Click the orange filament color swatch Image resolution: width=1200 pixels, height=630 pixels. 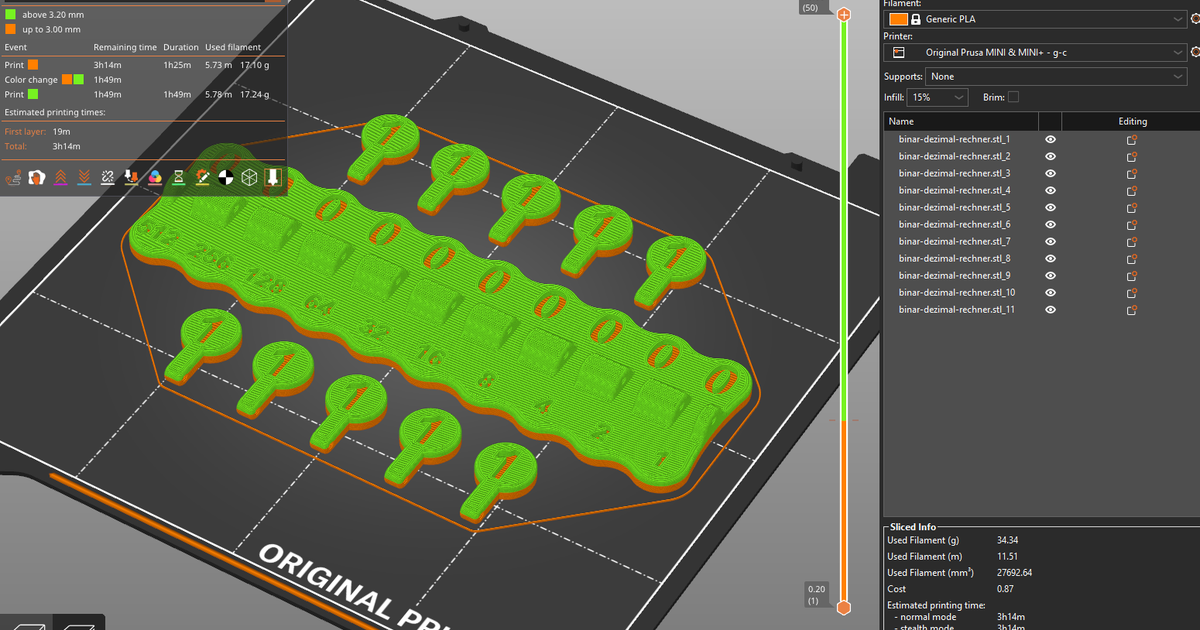pos(899,18)
